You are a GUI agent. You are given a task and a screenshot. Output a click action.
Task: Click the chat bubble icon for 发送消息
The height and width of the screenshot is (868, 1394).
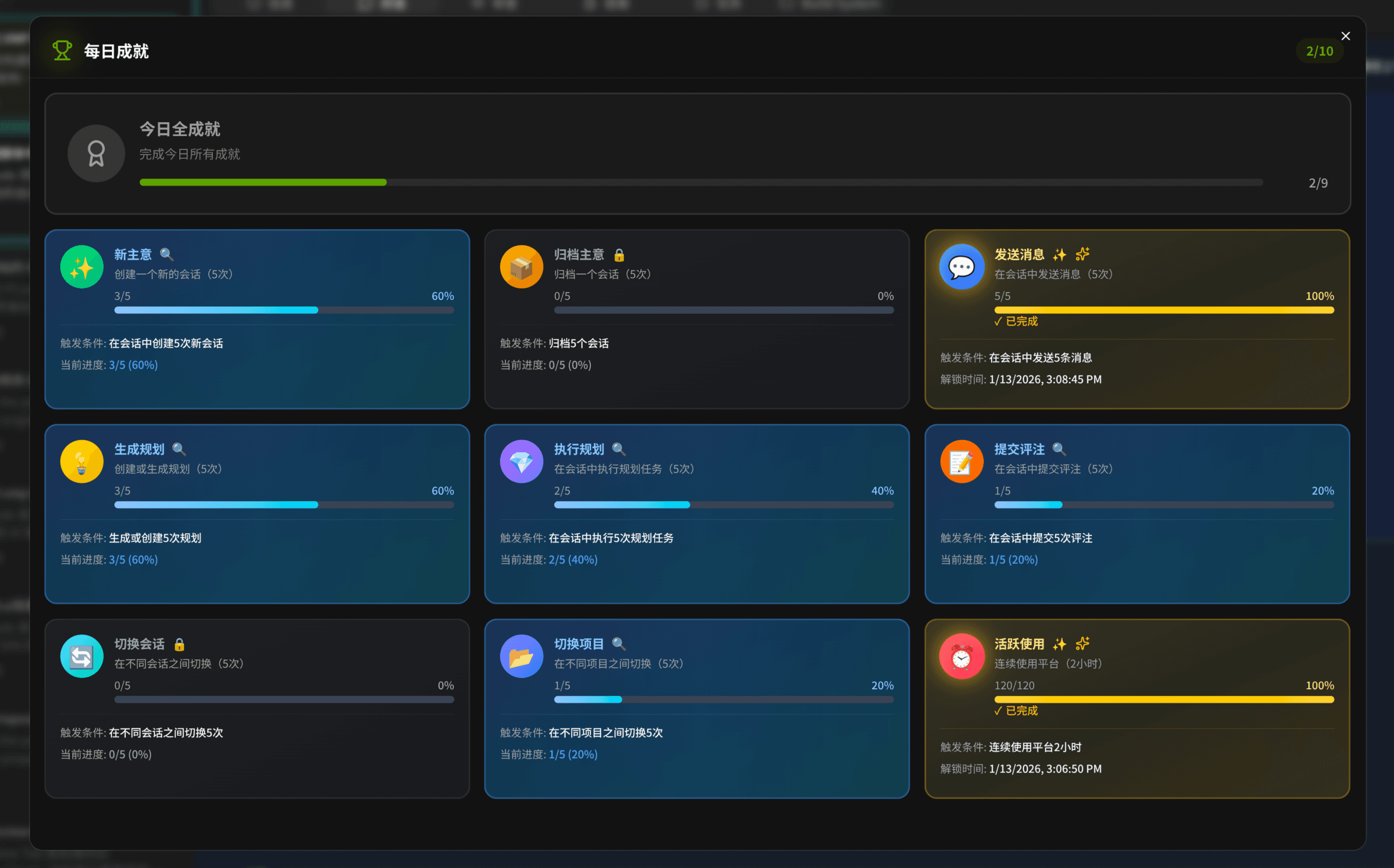pyautogui.click(x=962, y=267)
